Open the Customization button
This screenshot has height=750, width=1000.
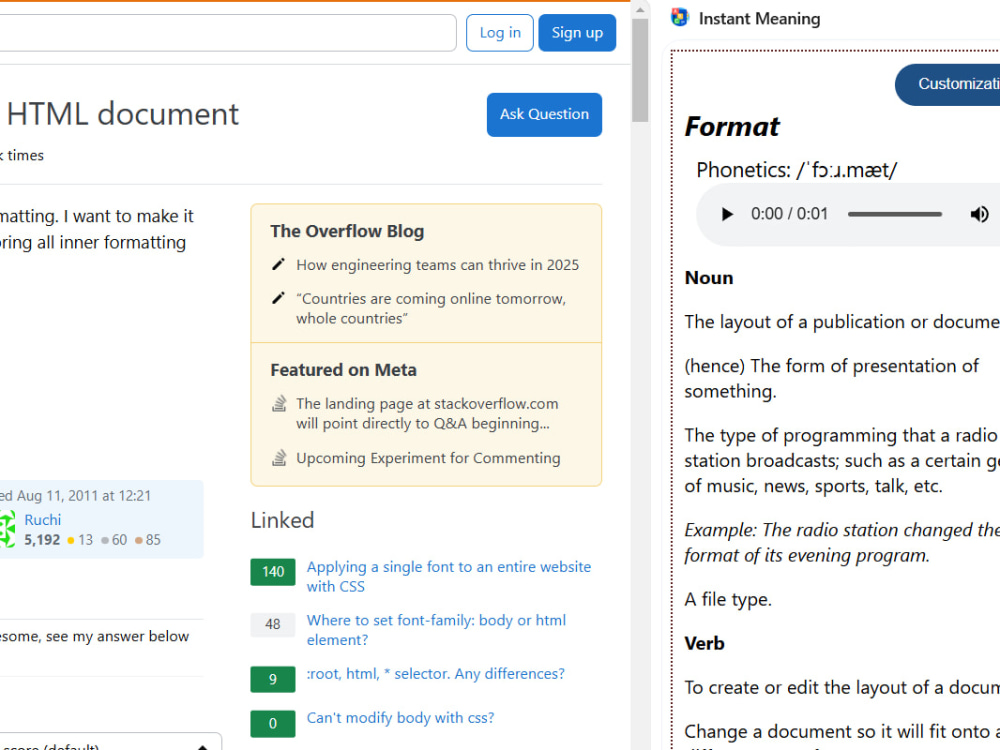[x=948, y=84]
